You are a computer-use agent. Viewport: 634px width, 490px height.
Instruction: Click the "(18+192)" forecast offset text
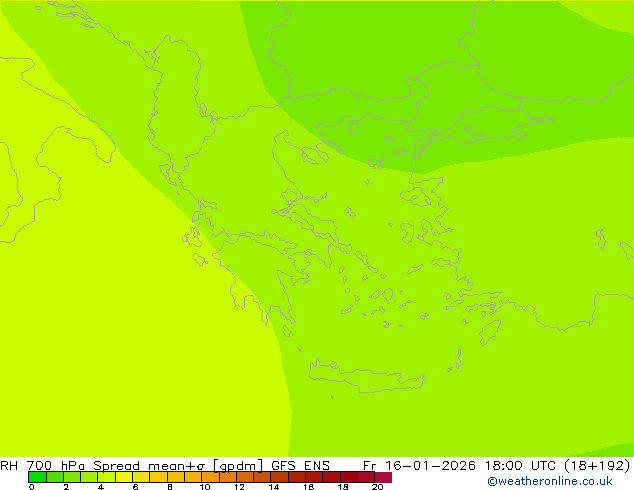pyautogui.click(x=597, y=466)
